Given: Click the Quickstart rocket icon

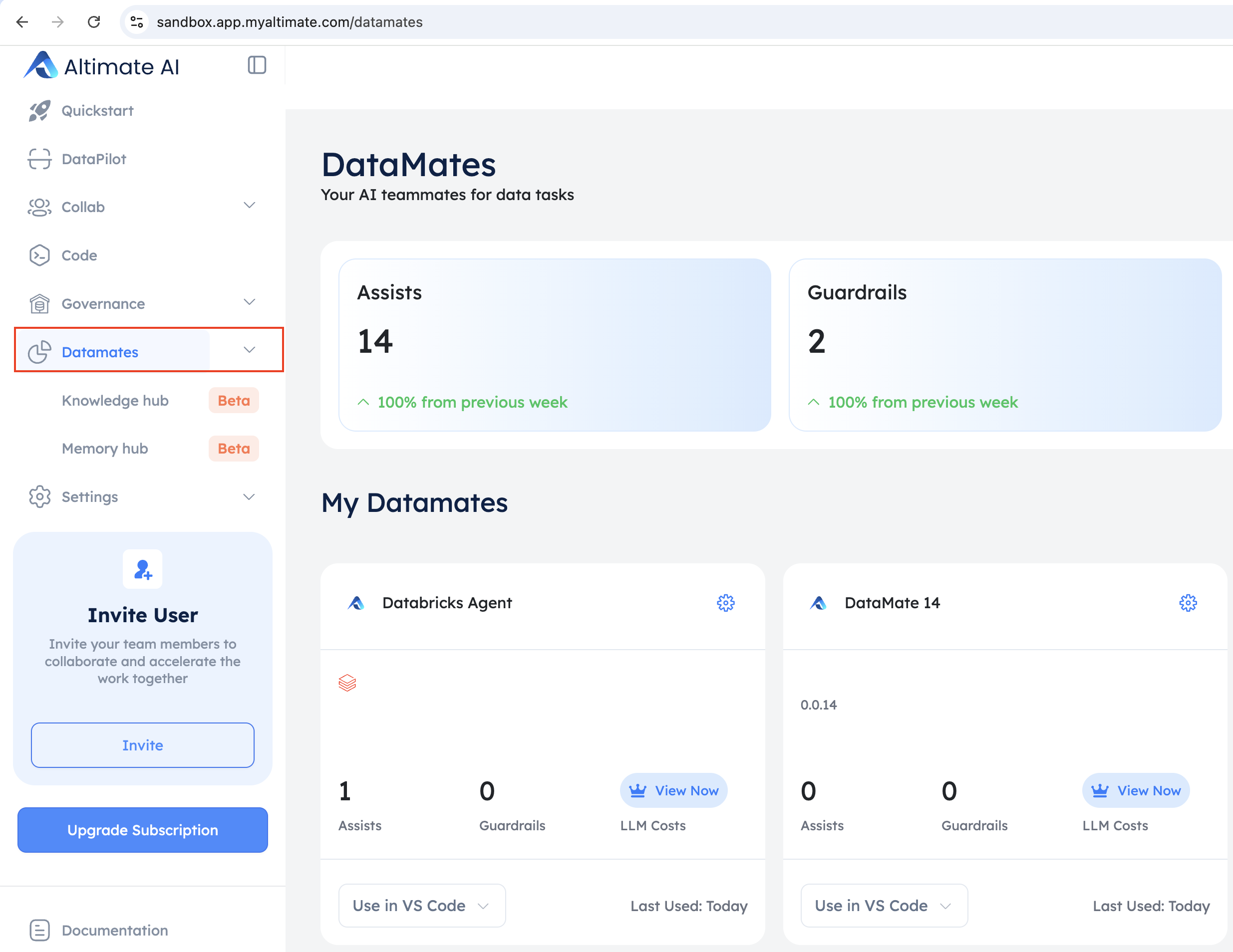Looking at the screenshot, I should click(39, 111).
